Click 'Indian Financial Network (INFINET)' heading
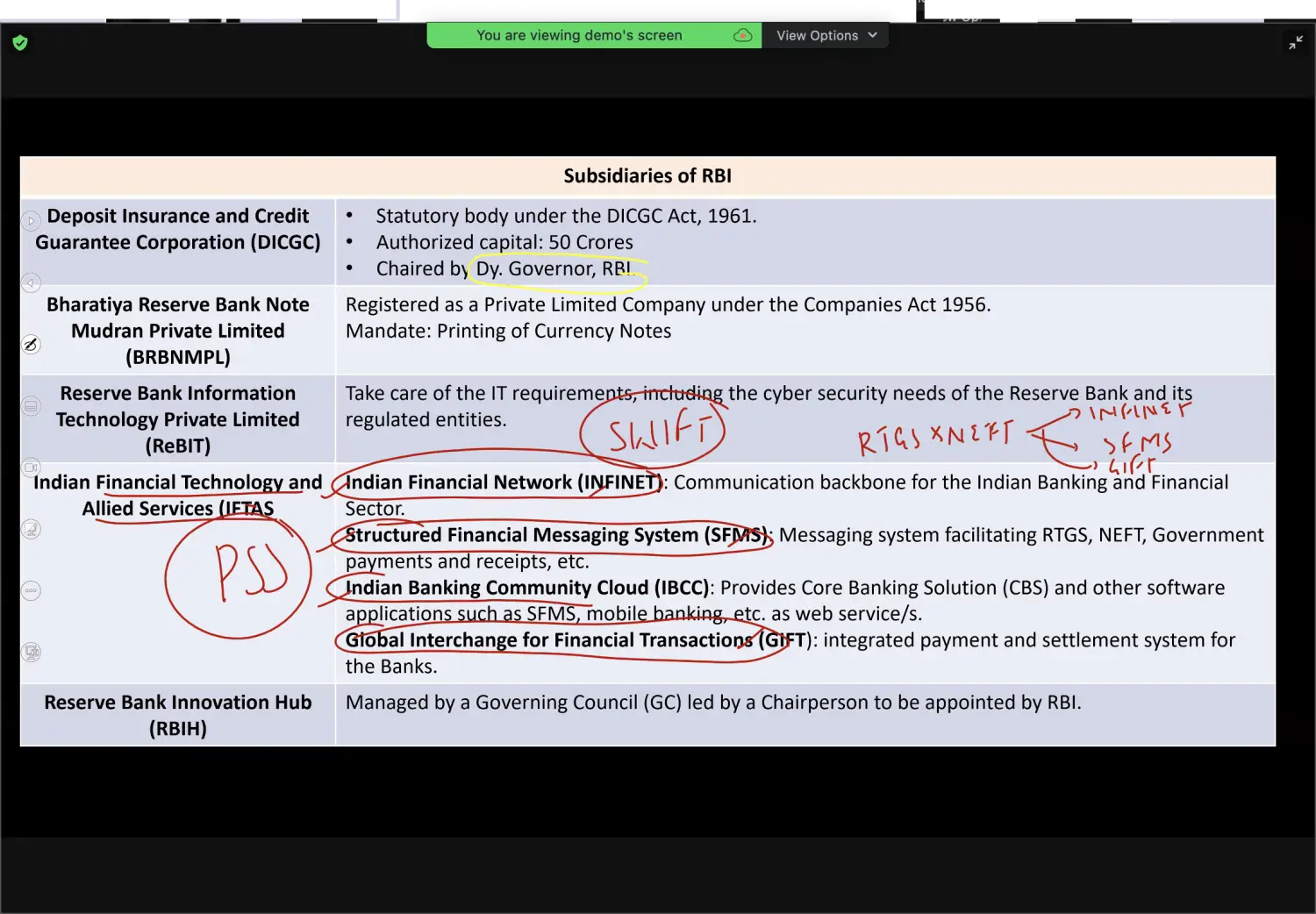Viewport: 1316px width, 914px height. click(504, 482)
